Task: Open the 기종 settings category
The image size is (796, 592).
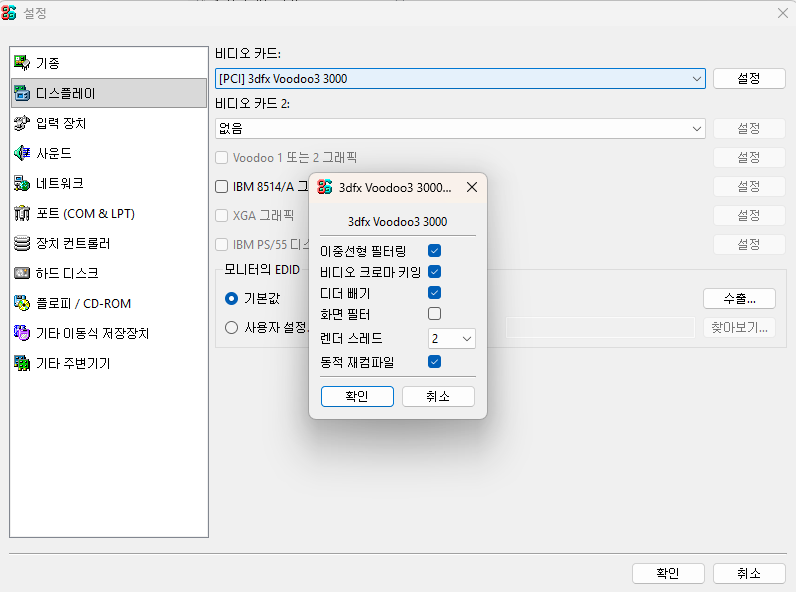Action: tap(109, 63)
